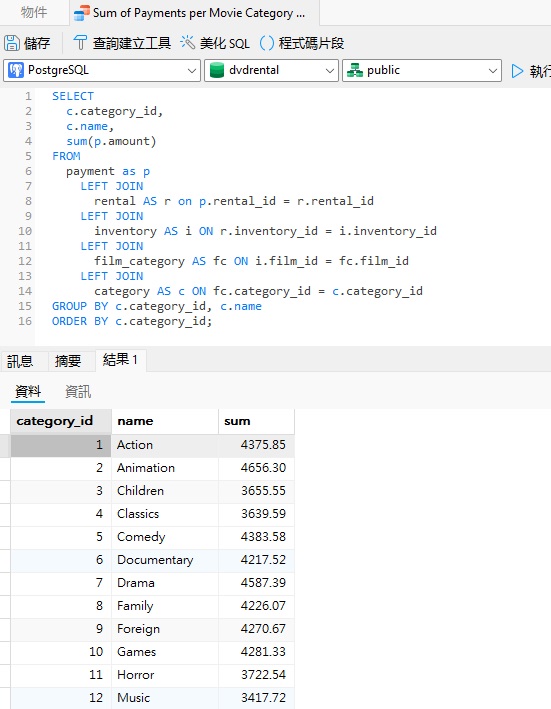The width and height of the screenshot is (551, 709).
Task: Click the query tab's document icon
Action: click(x=81, y=13)
